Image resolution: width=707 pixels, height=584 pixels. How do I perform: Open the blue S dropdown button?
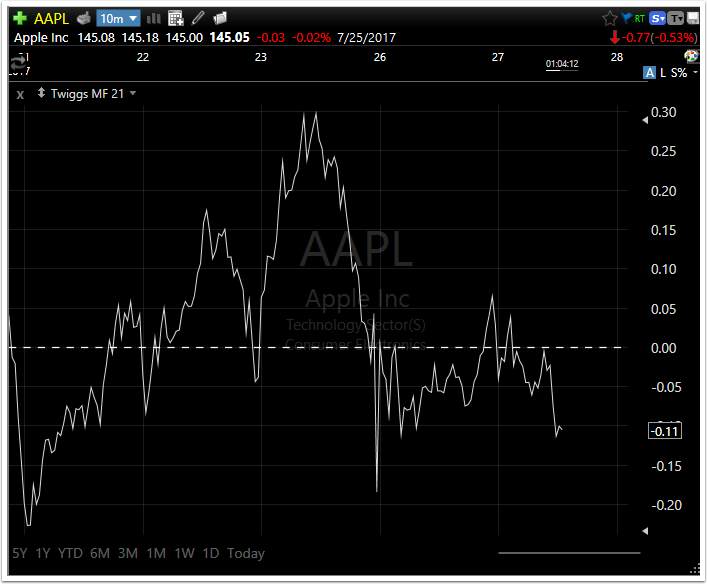coord(657,18)
